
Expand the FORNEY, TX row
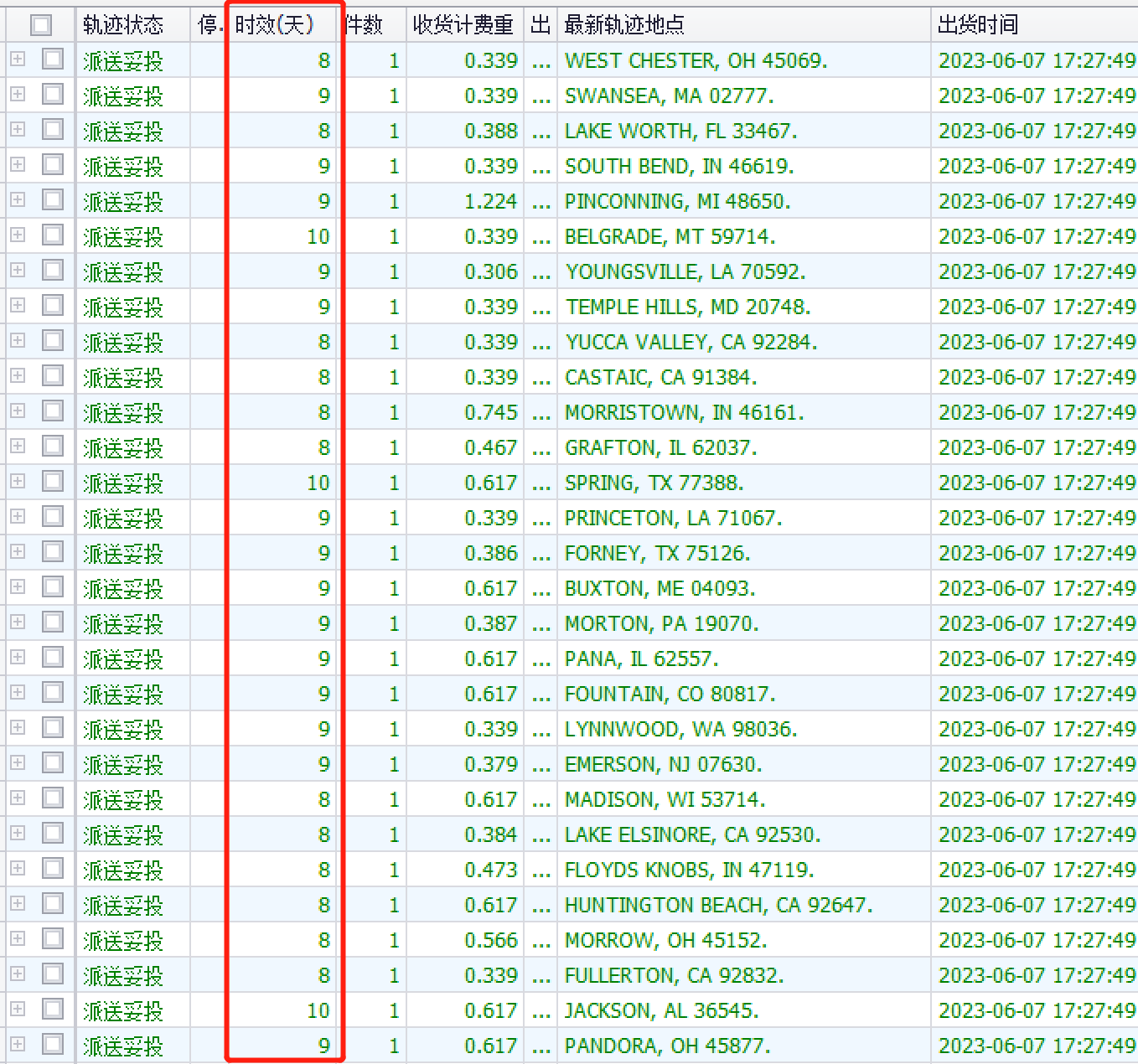point(18,551)
